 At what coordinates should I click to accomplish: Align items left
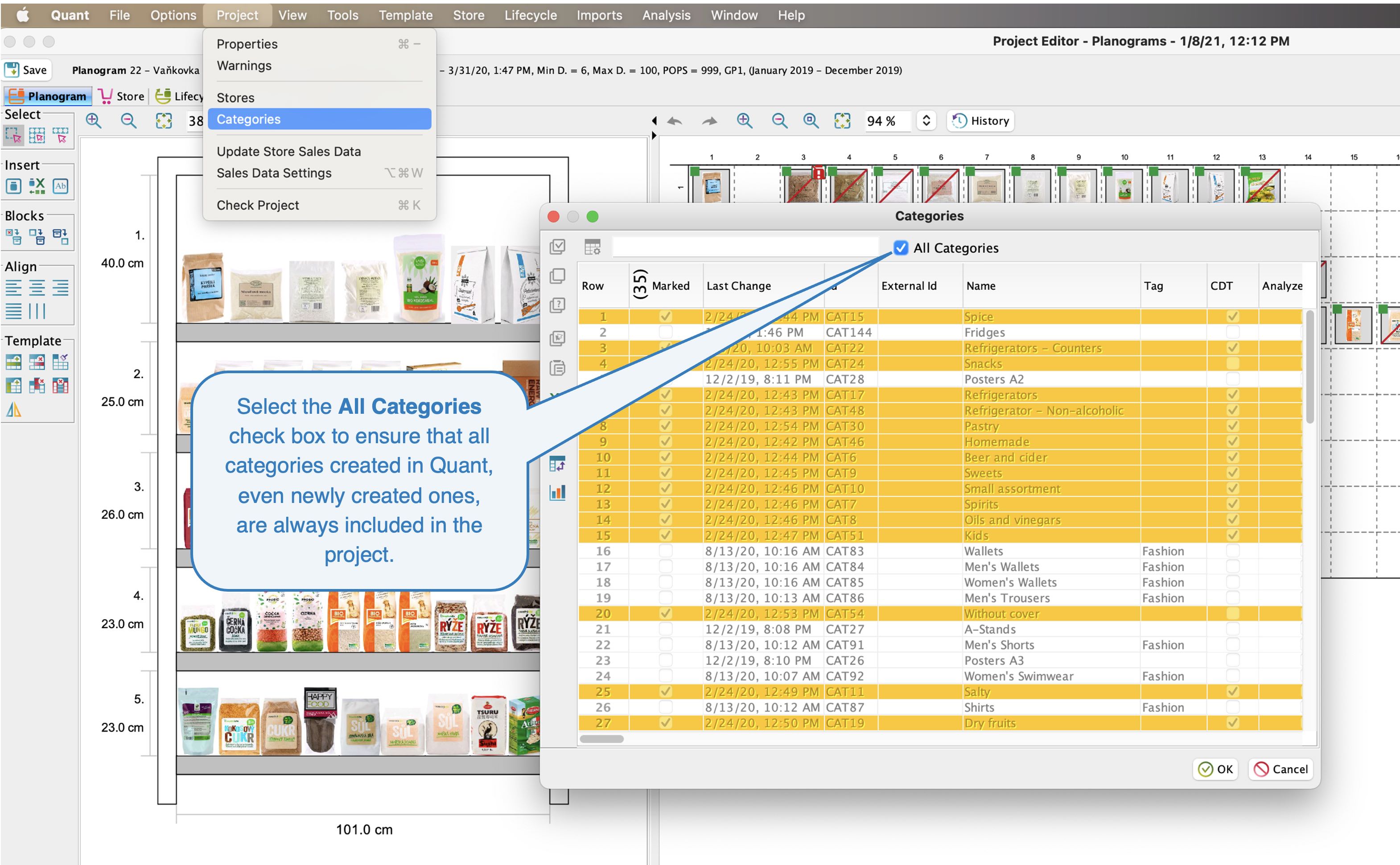pyautogui.click(x=14, y=287)
